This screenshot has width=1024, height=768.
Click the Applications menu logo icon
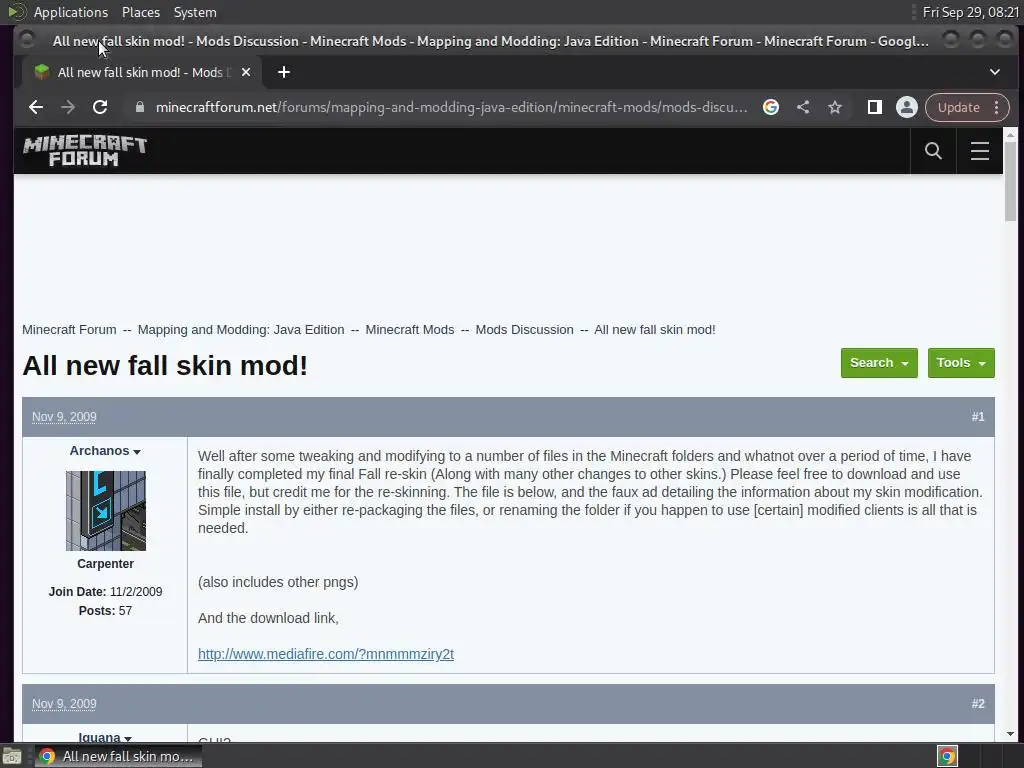pyautogui.click(x=16, y=12)
